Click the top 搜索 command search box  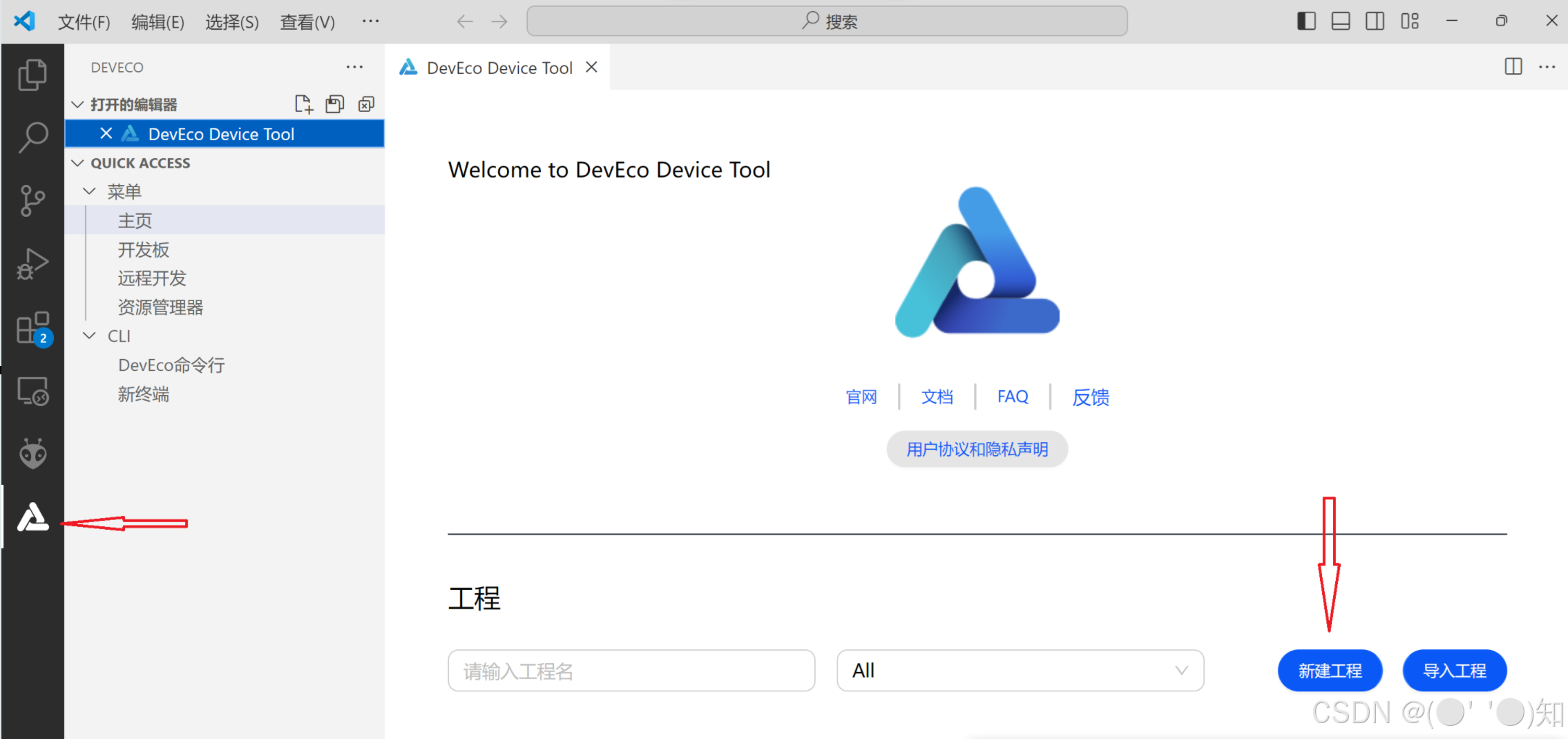coord(827,21)
